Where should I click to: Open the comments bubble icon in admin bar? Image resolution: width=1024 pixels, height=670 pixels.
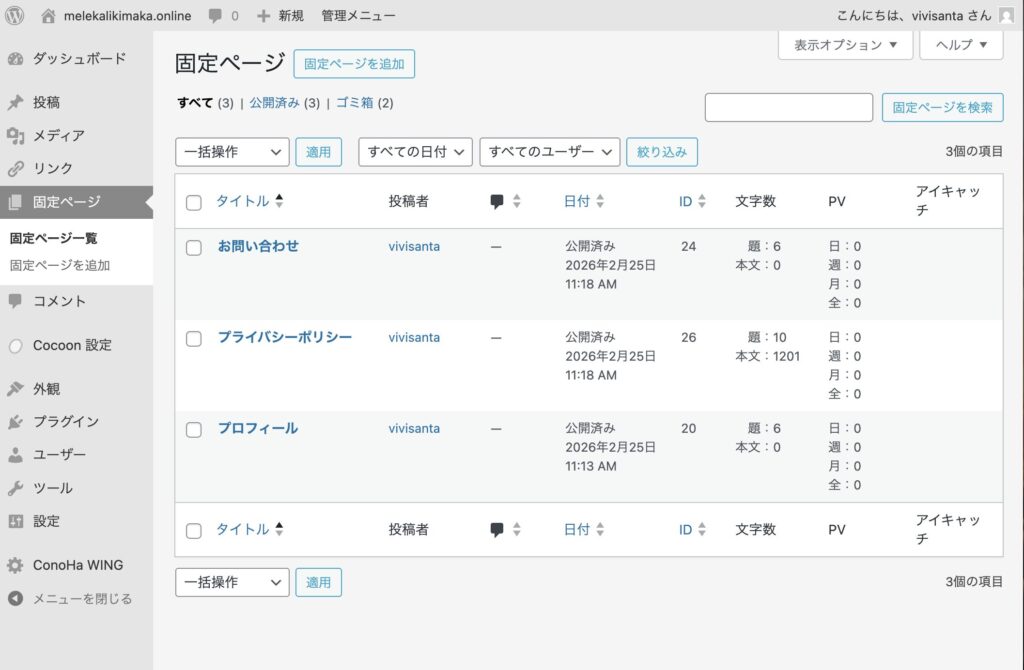click(x=216, y=16)
